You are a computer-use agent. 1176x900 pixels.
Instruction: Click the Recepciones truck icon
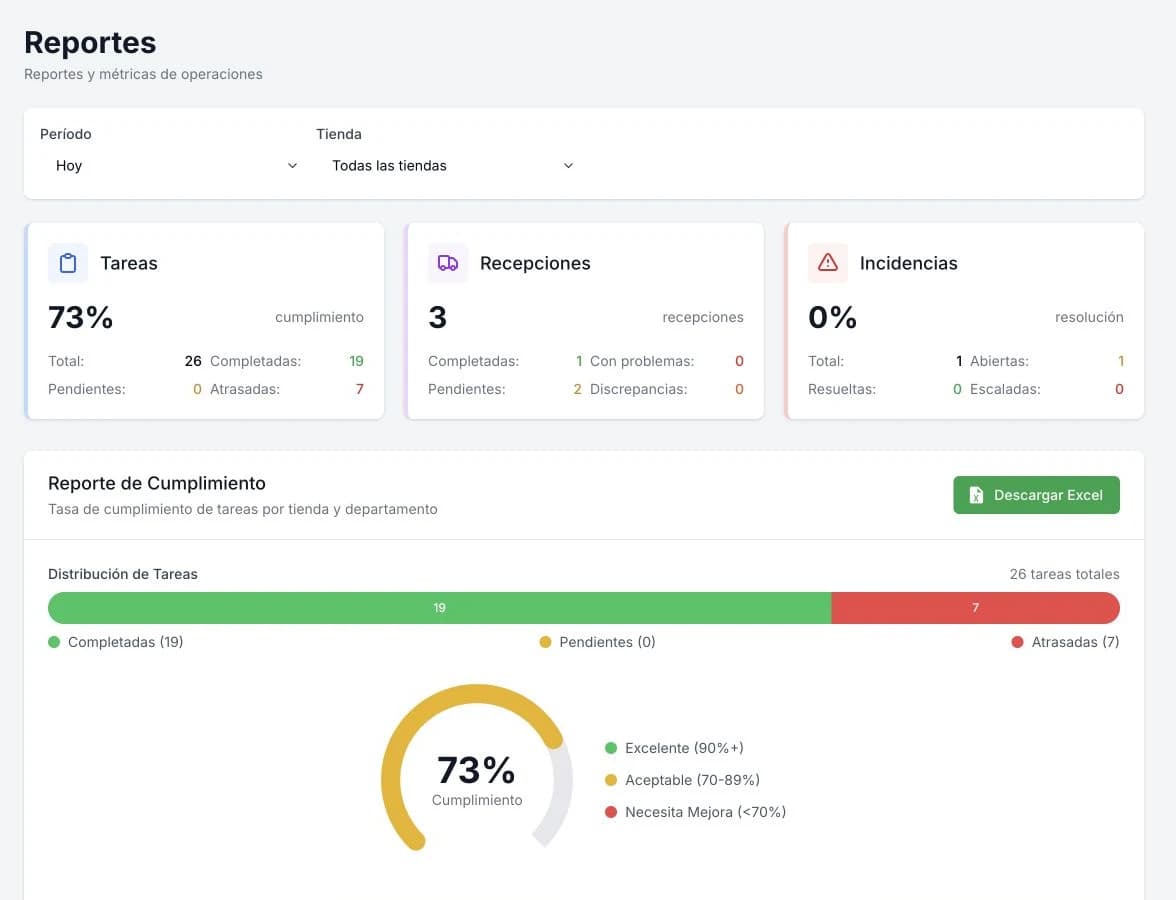tap(448, 263)
